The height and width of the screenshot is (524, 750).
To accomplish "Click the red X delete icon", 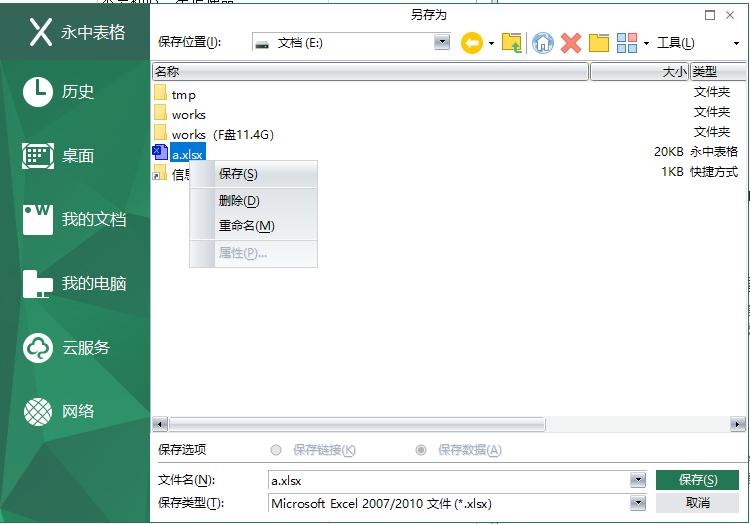I will point(571,43).
